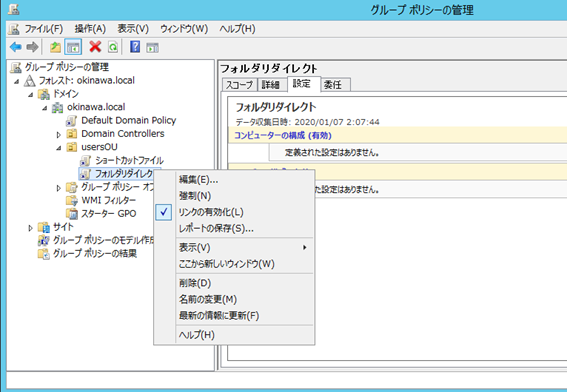Viewport: 567px width, 392px height.
Task: Click the Forward arrow toolbar icon
Action: pyautogui.click(x=33, y=47)
